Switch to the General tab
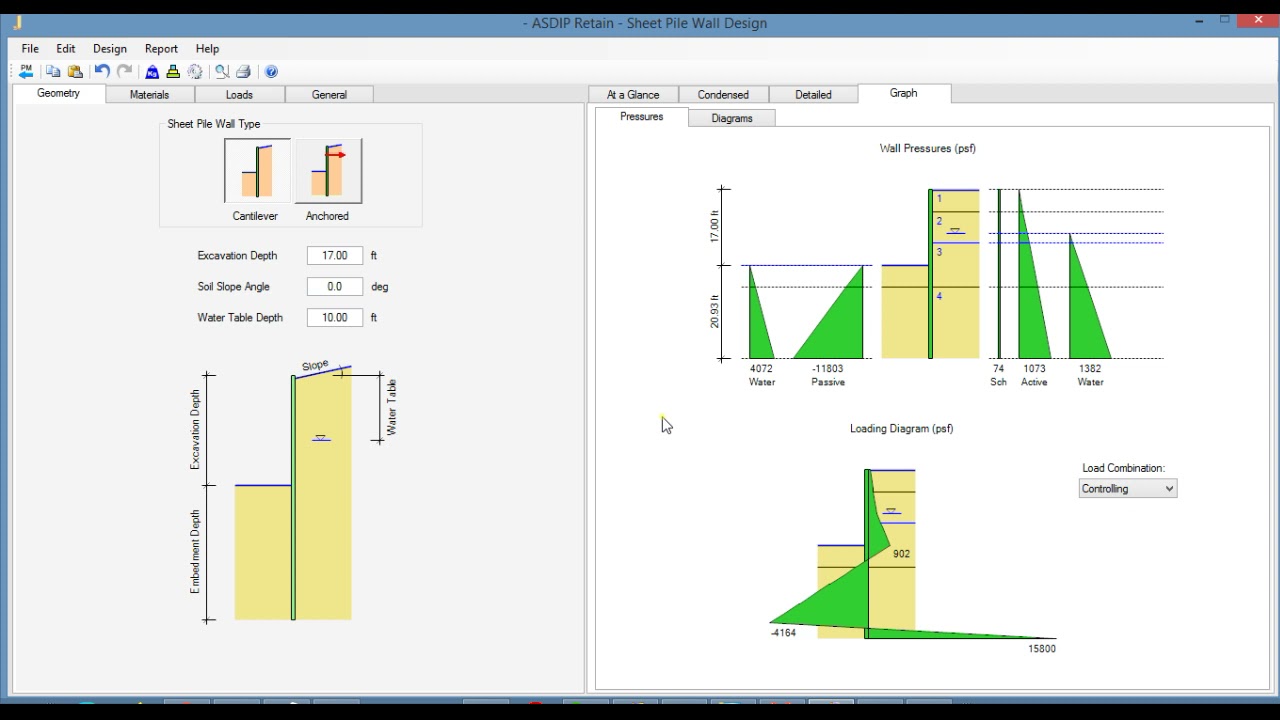Image resolution: width=1280 pixels, height=720 pixels. pyautogui.click(x=329, y=94)
